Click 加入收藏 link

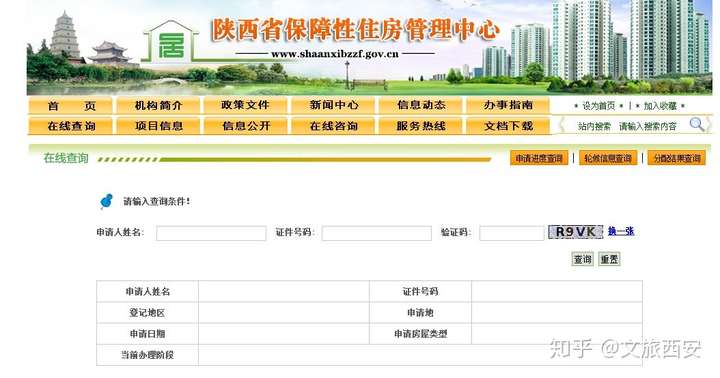point(660,106)
